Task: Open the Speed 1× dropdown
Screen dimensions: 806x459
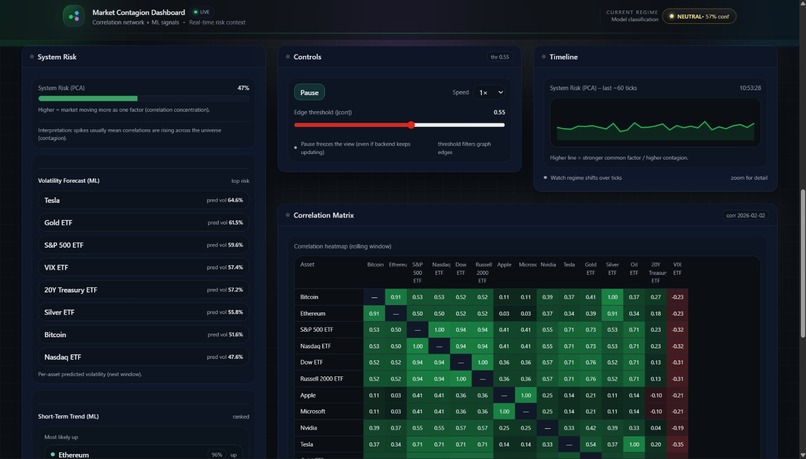Action: (491, 93)
